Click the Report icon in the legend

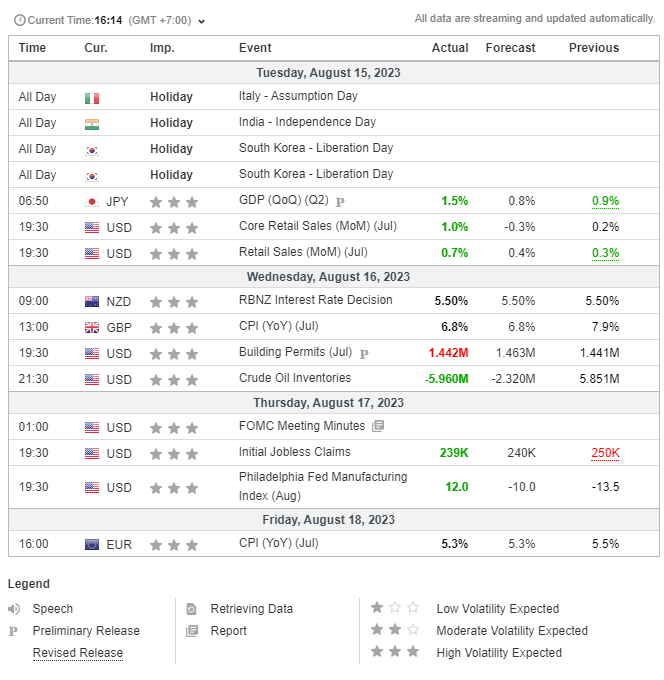tap(192, 631)
